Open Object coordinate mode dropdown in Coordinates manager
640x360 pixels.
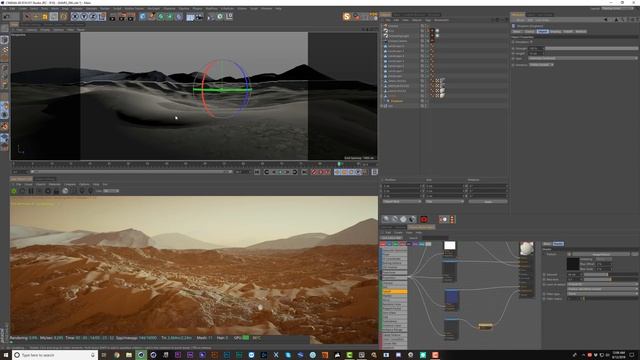tap(402, 201)
